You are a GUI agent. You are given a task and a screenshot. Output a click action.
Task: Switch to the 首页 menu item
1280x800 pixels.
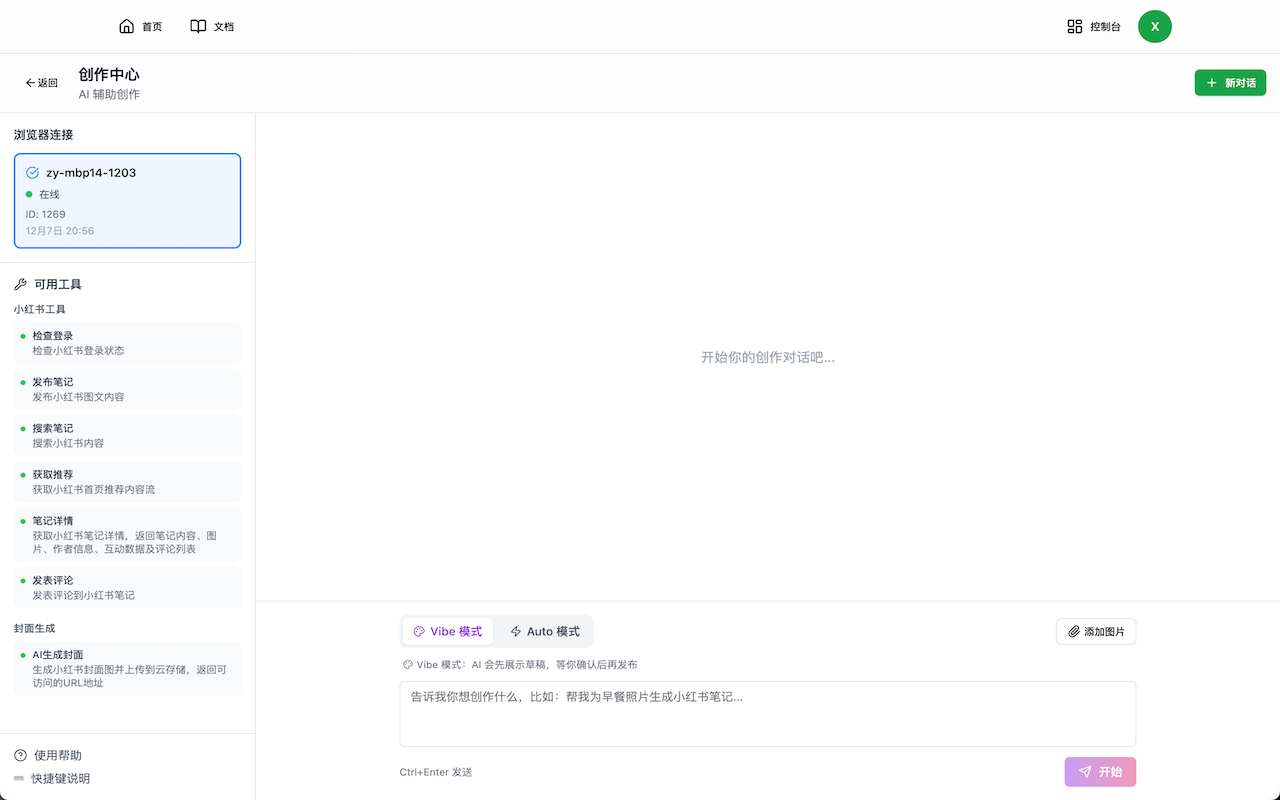click(x=140, y=25)
